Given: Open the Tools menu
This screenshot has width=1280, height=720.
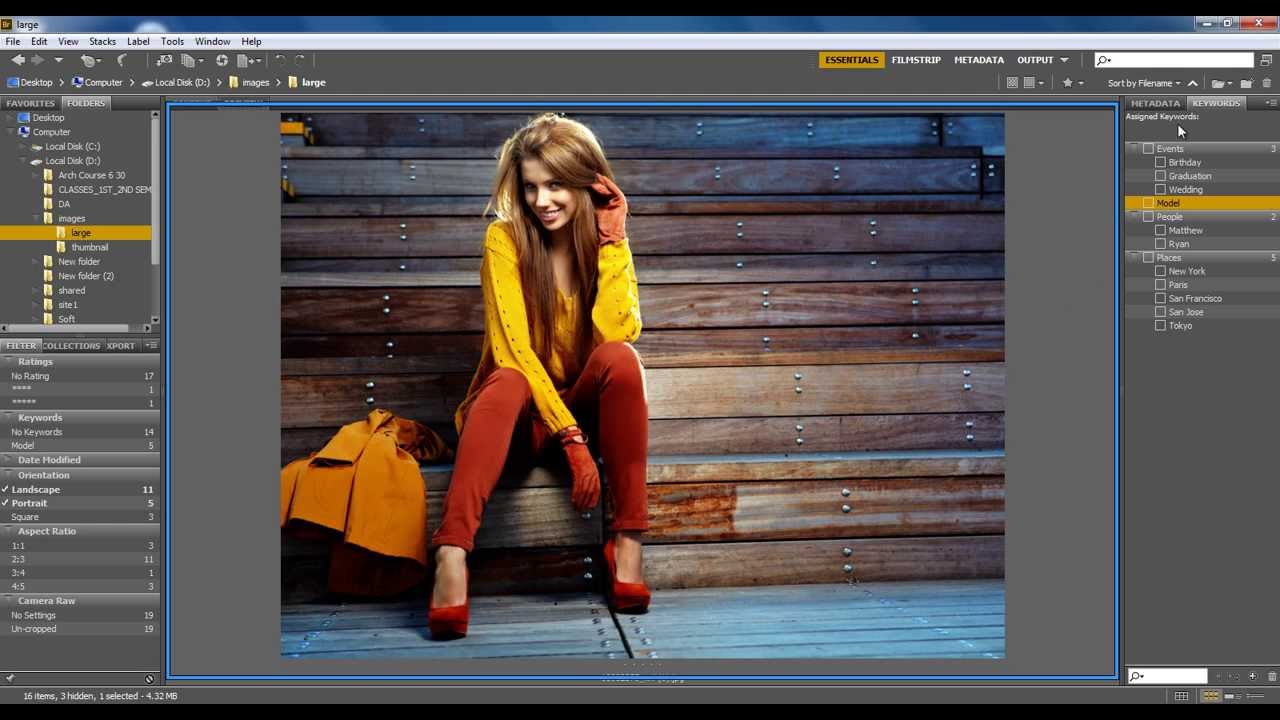Looking at the screenshot, I should (172, 42).
